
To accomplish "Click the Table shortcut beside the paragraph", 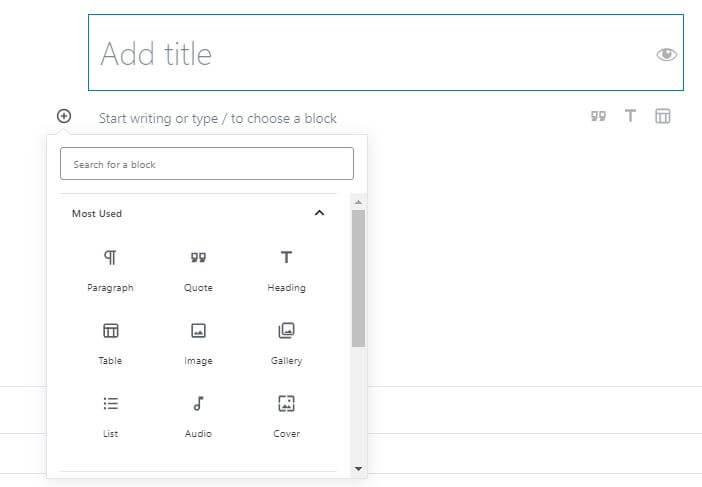I will [x=663, y=116].
